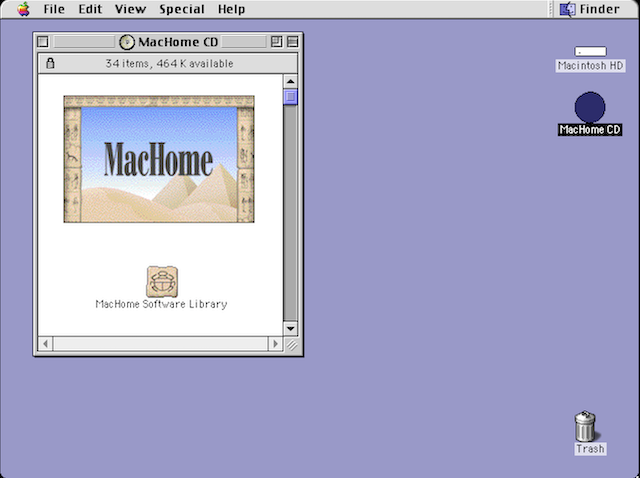
Task: Select the Macintosh HD desktop icon
Action: coord(590,51)
